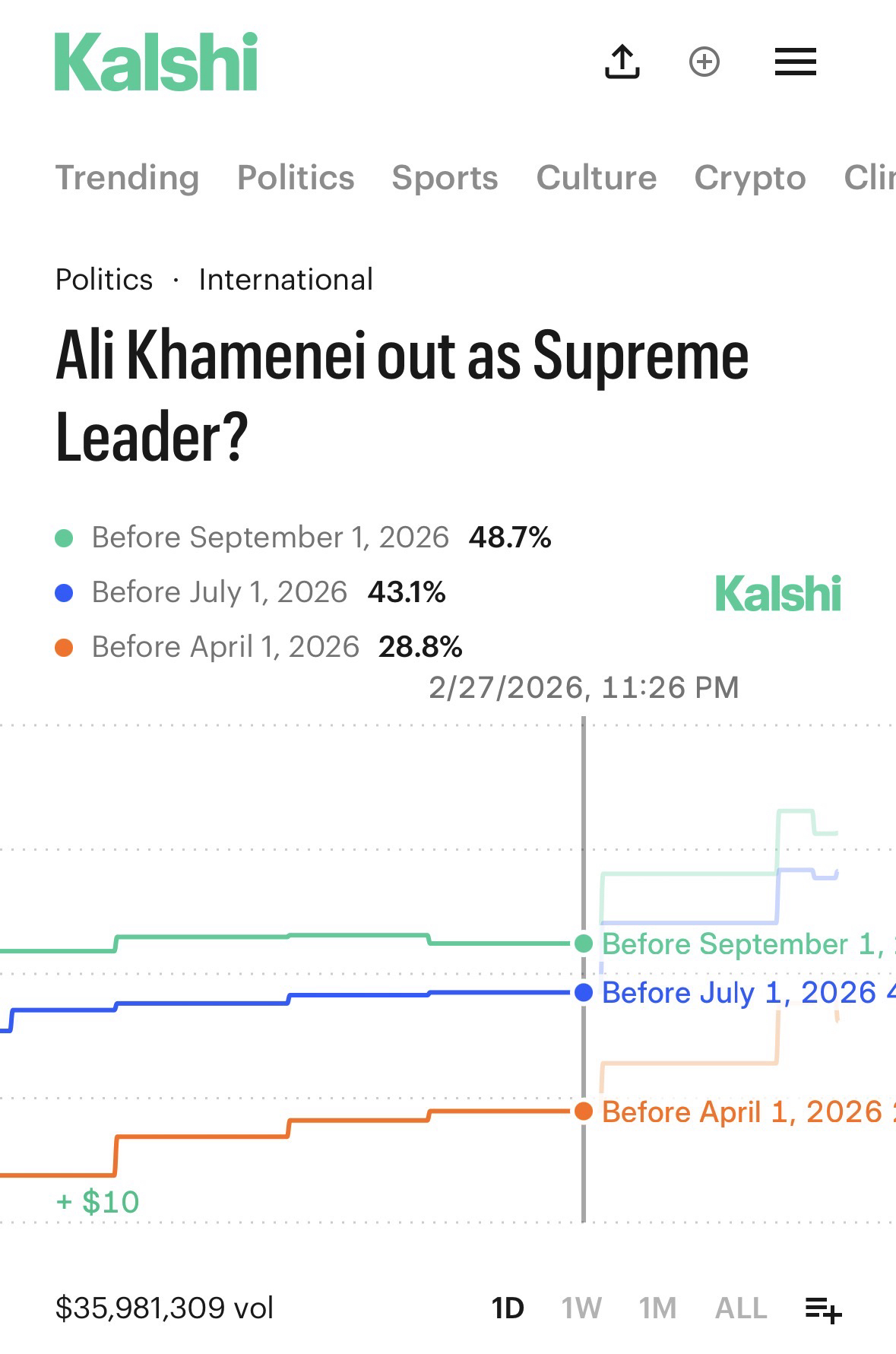Show ALL time chart range
This screenshot has height=1354, width=896.
coord(741,1308)
